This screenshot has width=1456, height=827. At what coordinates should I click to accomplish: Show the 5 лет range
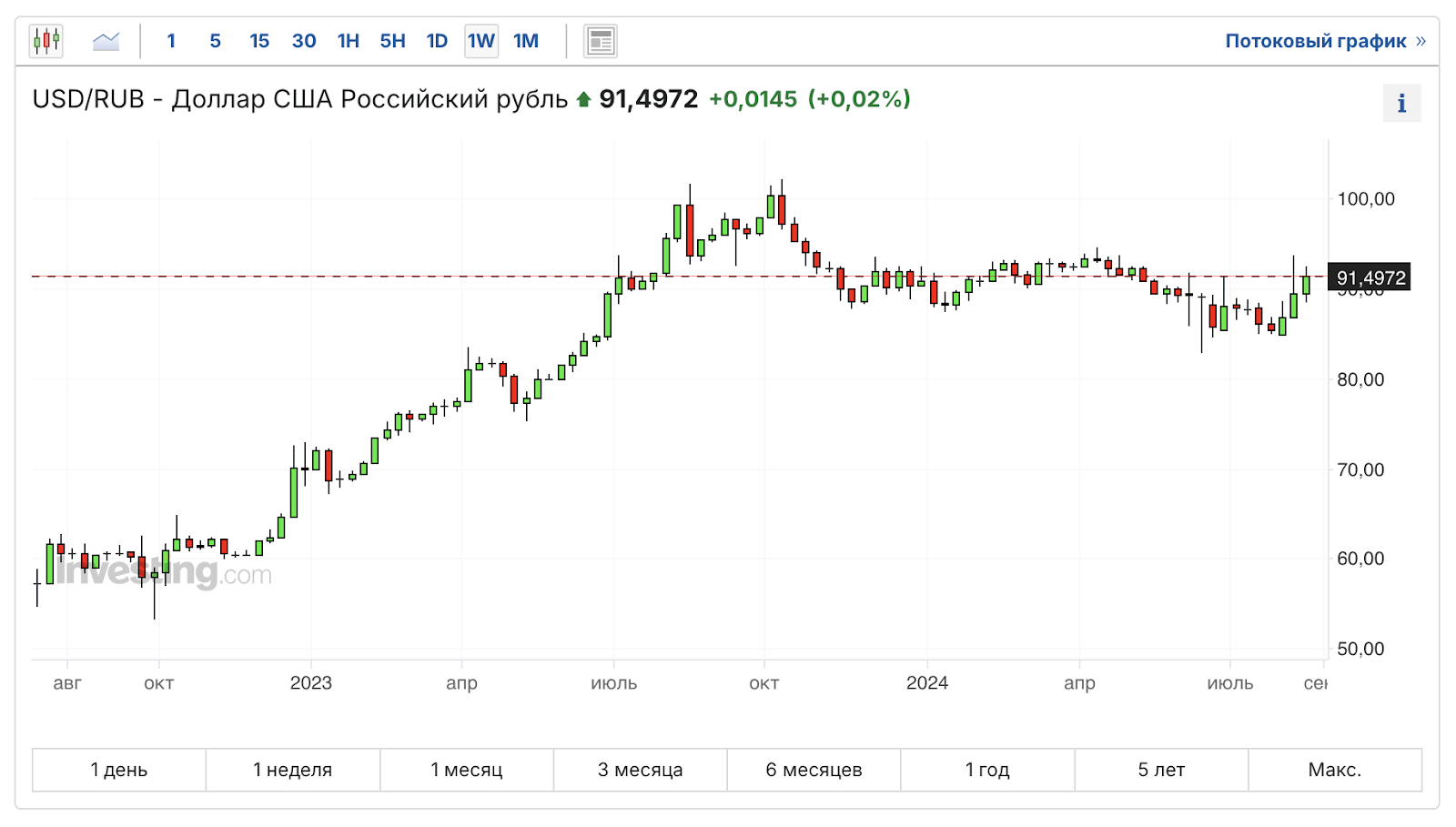1161,770
